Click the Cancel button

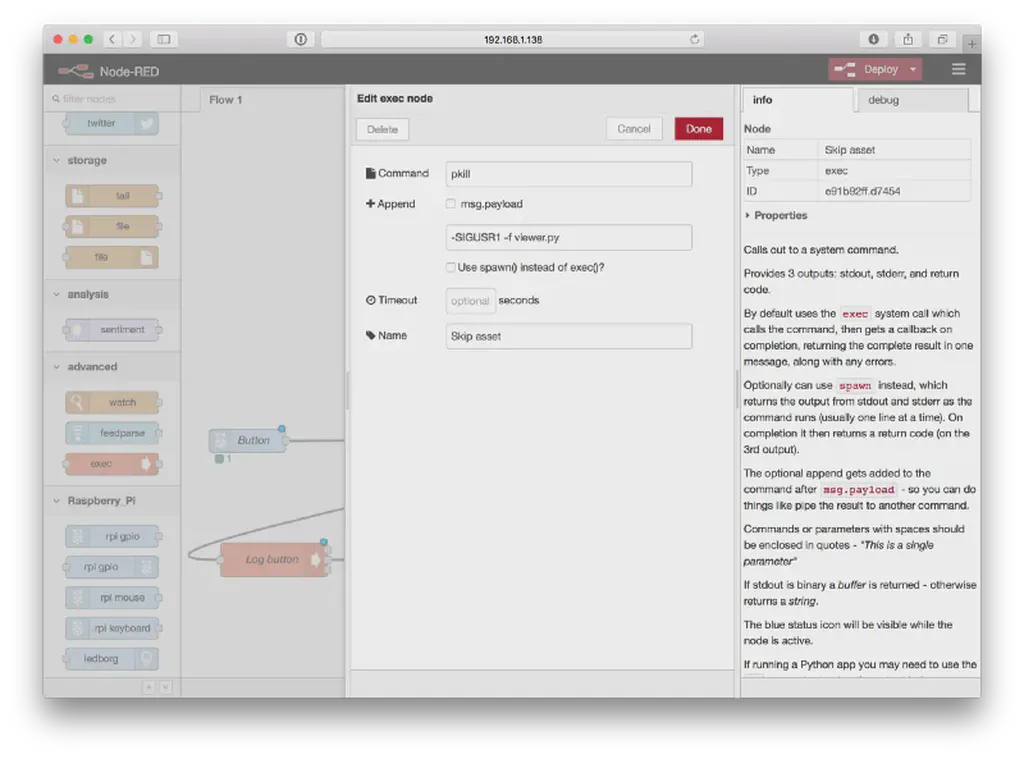[634, 129]
